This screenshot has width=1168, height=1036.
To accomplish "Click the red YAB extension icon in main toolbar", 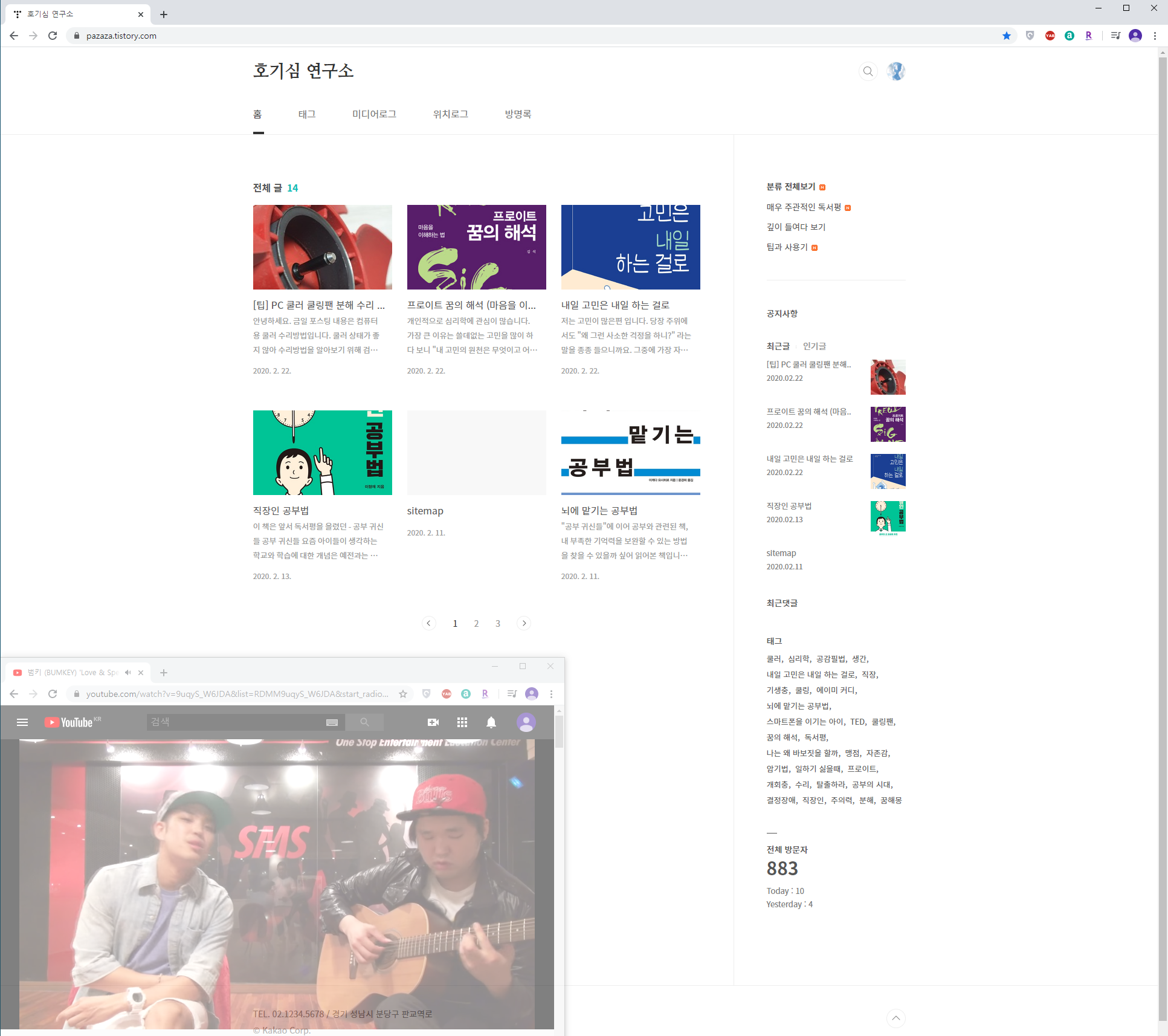I will coord(1050,36).
